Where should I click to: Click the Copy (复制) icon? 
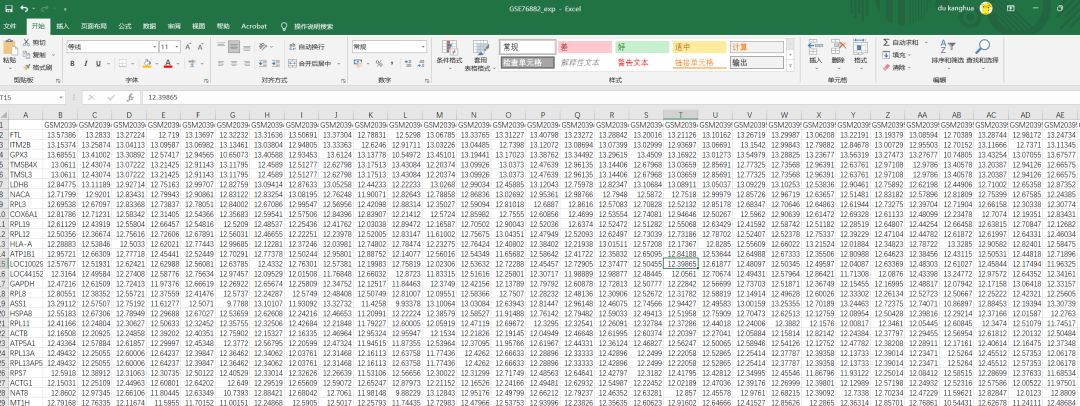coord(27,54)
